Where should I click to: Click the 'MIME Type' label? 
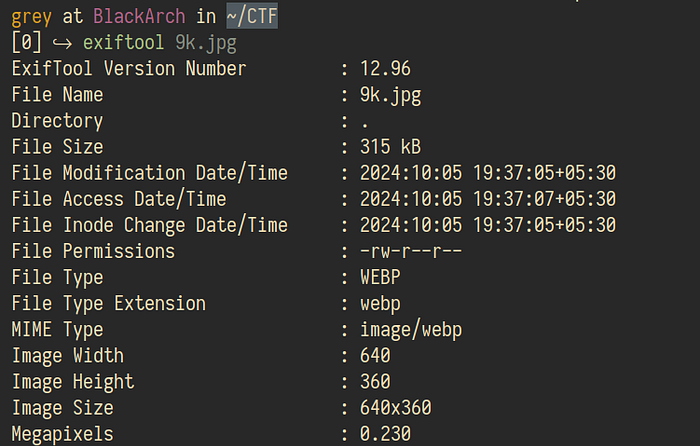(57, 330)
